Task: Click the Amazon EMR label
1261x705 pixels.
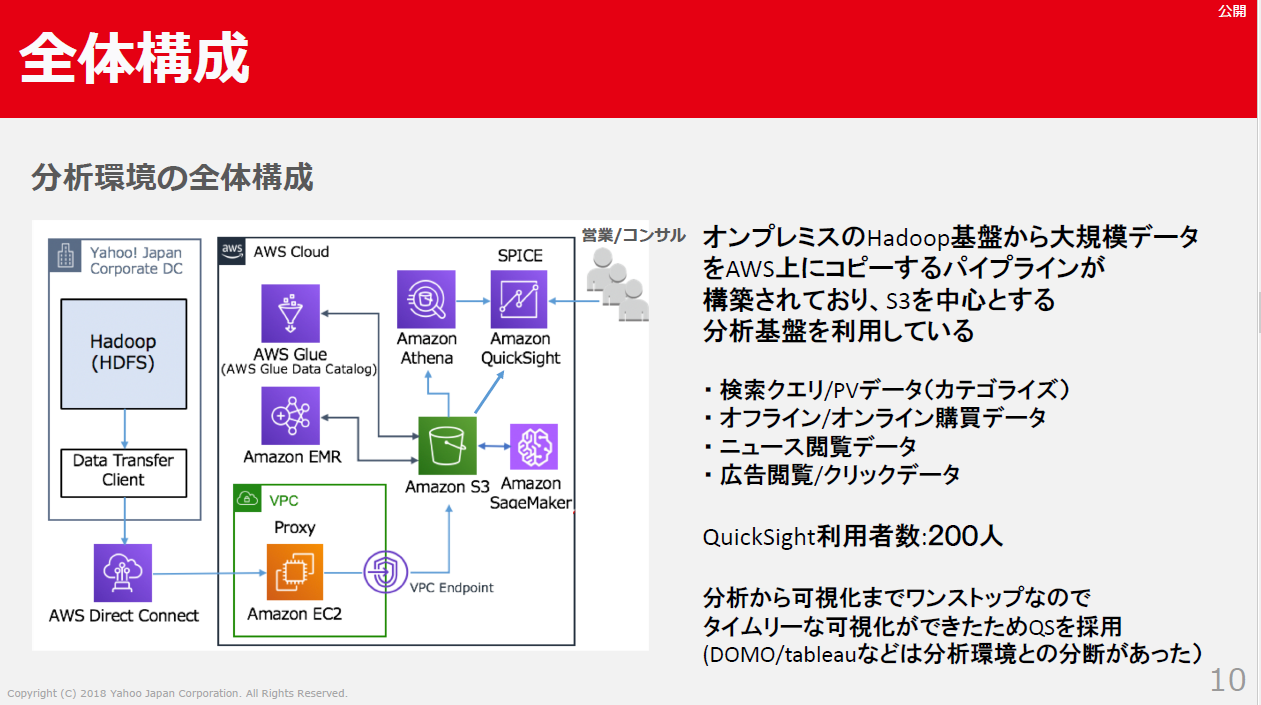Action: pyautogui.click(x=292, y=457)
